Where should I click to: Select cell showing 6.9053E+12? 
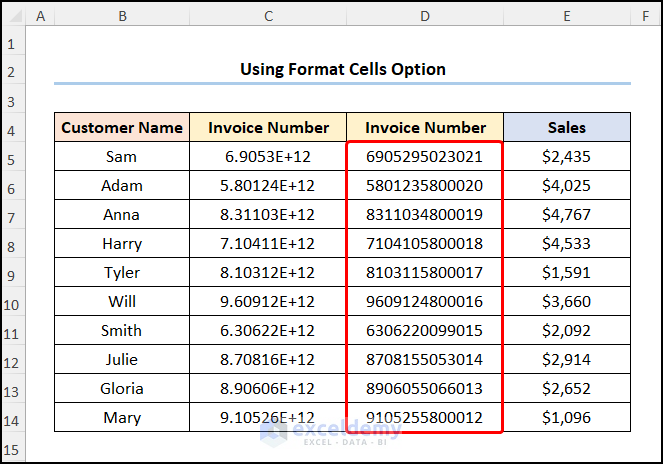coord(268,157)
